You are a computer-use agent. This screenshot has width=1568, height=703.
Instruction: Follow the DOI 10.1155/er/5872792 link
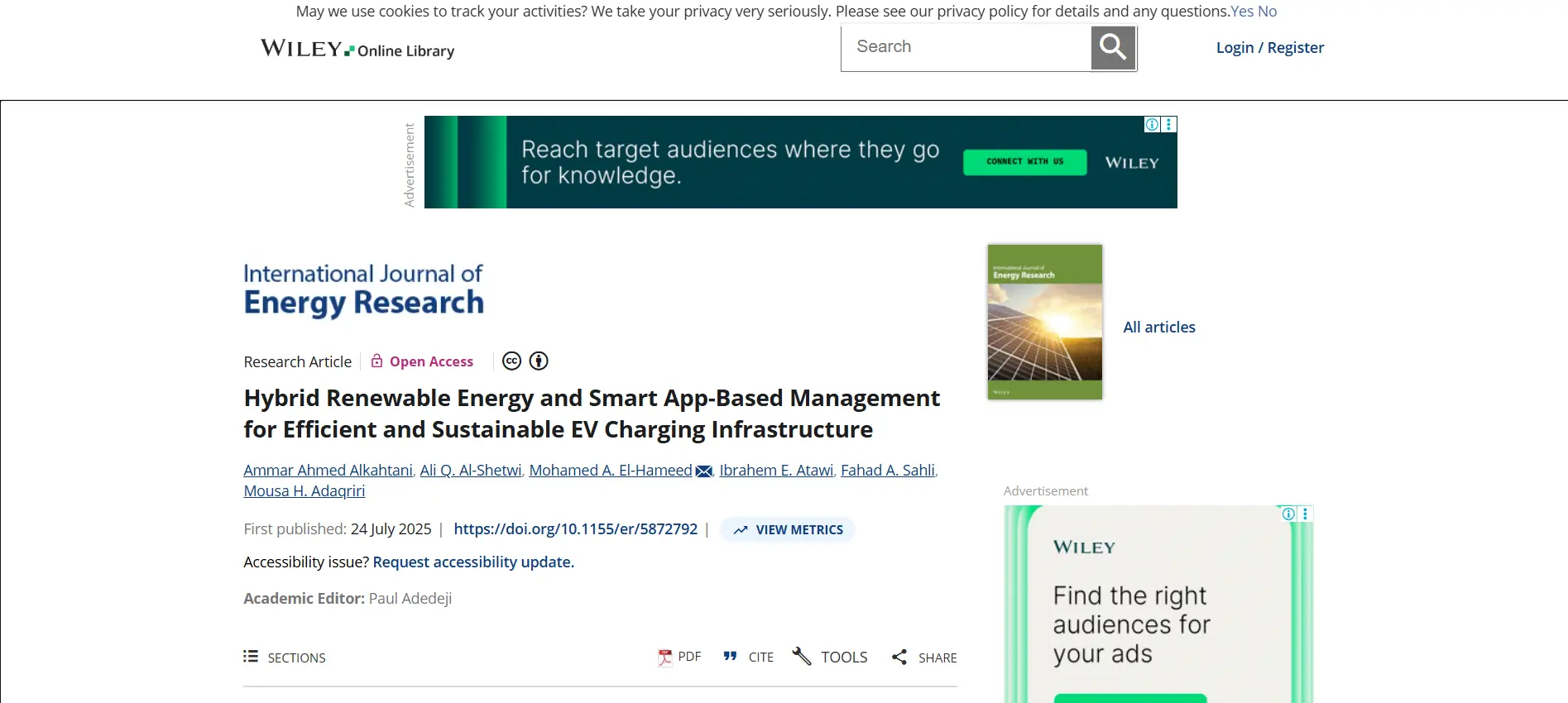[576, 529]
